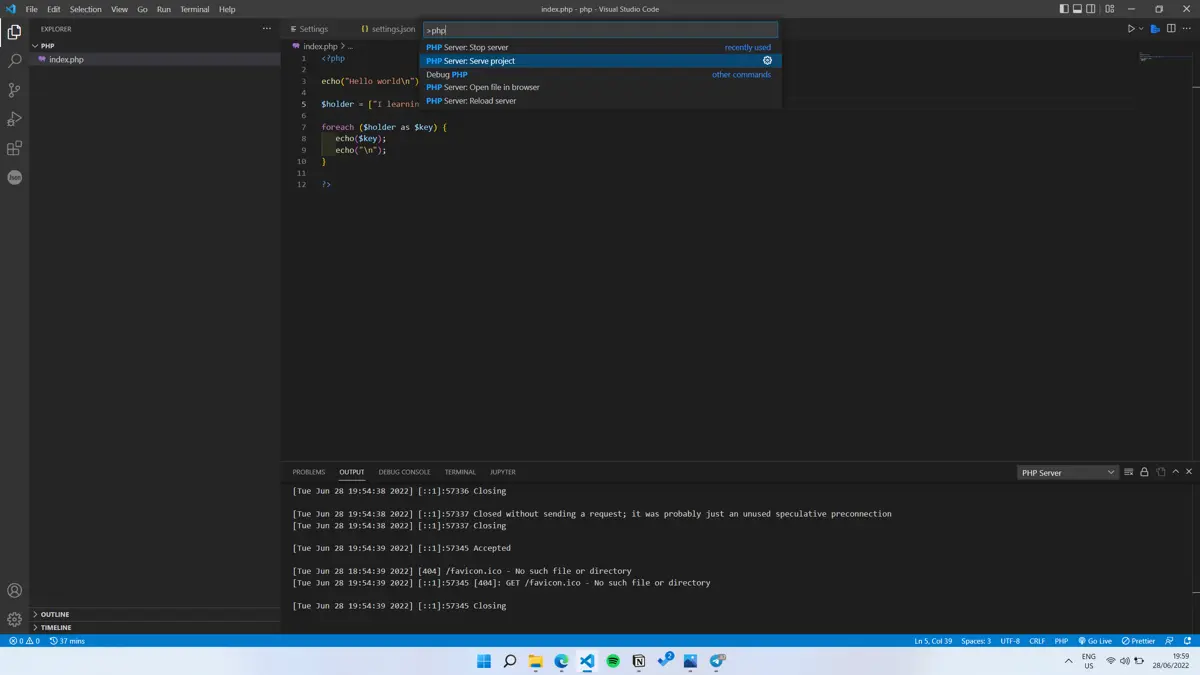This screenshot has width=1200, height=675.
Task: Toggle secondary sidebar visibility in title bar
Action: (x=1091, y=9)
